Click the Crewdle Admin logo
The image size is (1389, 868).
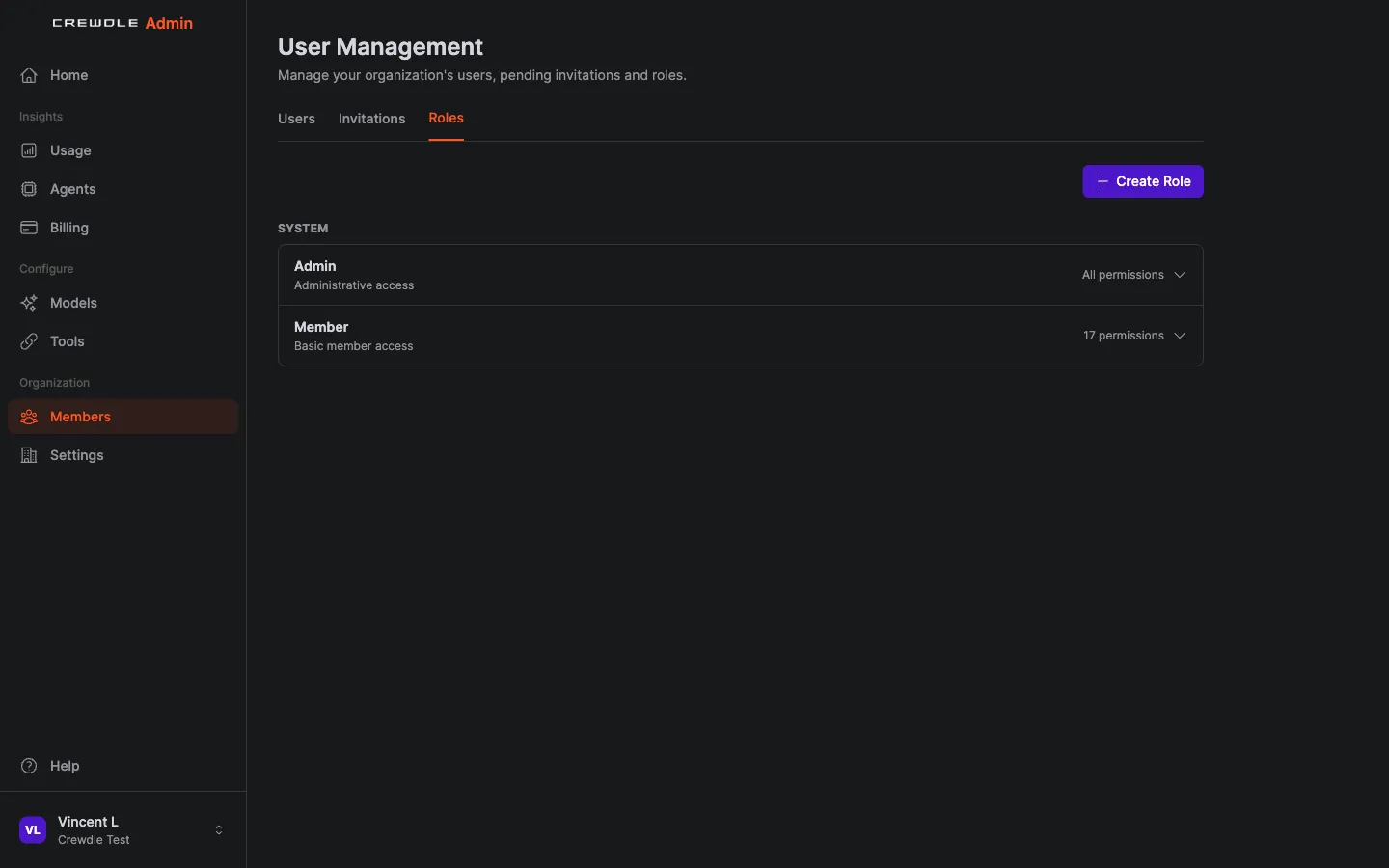pyautogui.click(x=123, y=23)
